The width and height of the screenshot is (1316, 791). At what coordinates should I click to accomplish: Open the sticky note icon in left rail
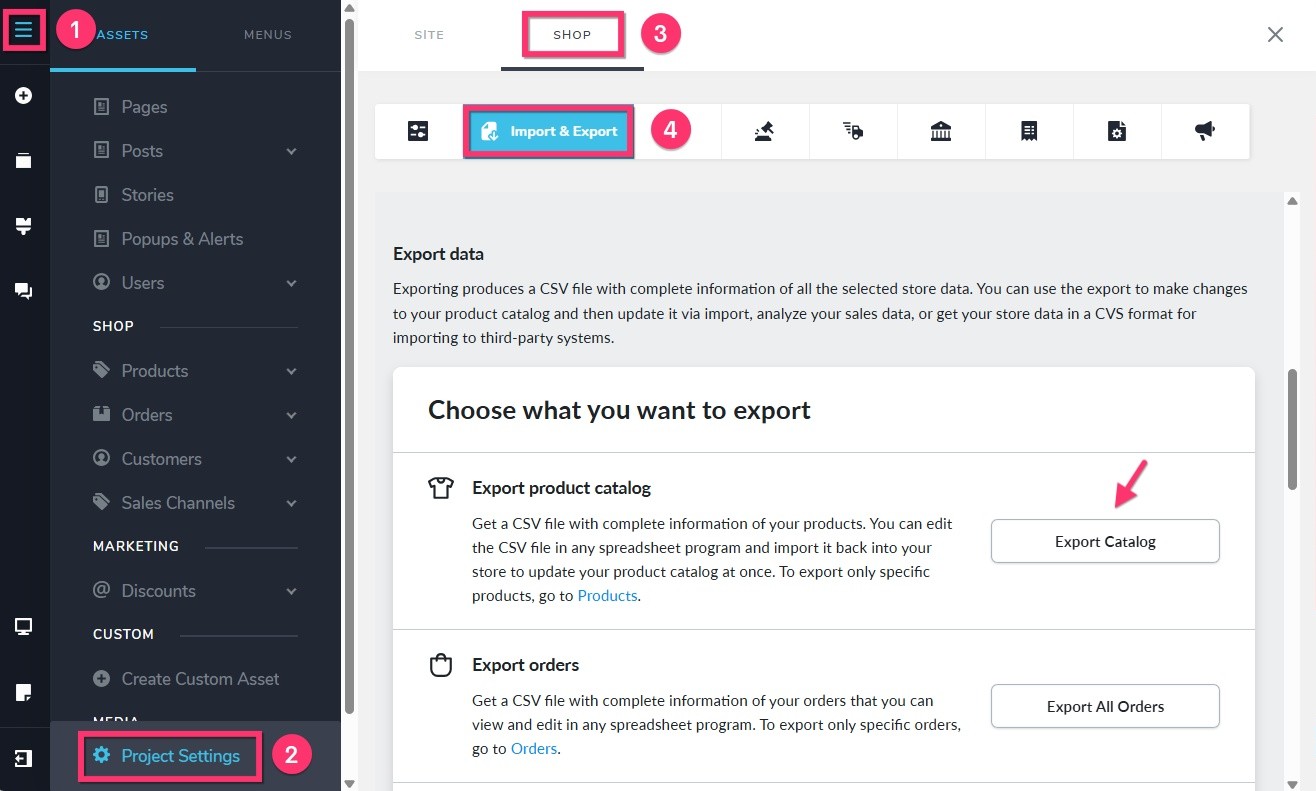[24, 692]
